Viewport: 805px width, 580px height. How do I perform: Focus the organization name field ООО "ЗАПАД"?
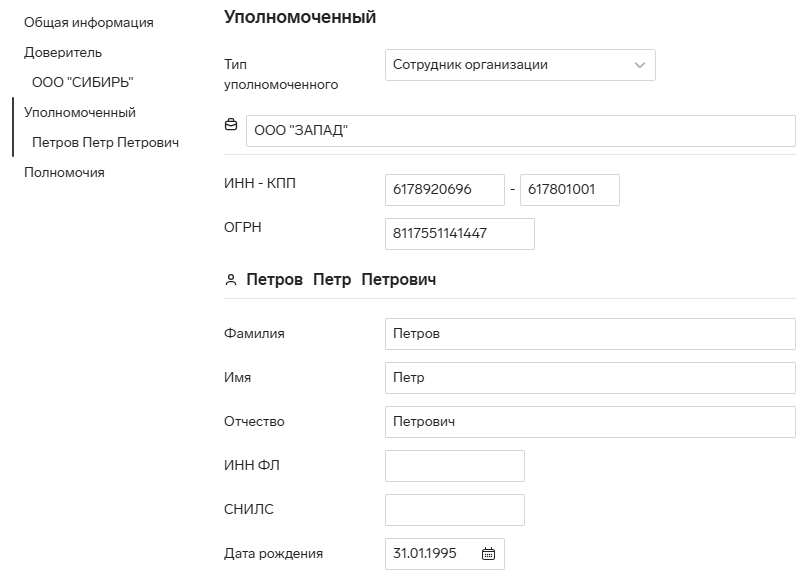(x=521, y=131)
